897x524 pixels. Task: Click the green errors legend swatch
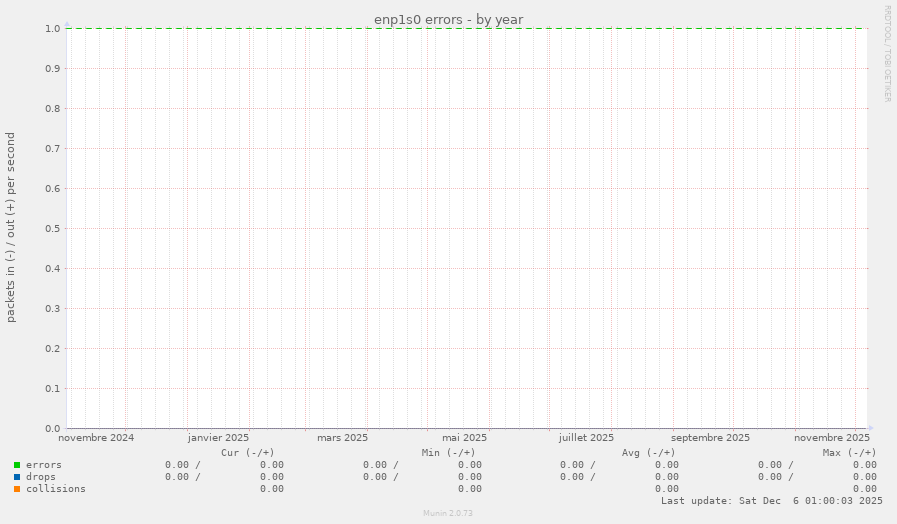click(17, 465)
